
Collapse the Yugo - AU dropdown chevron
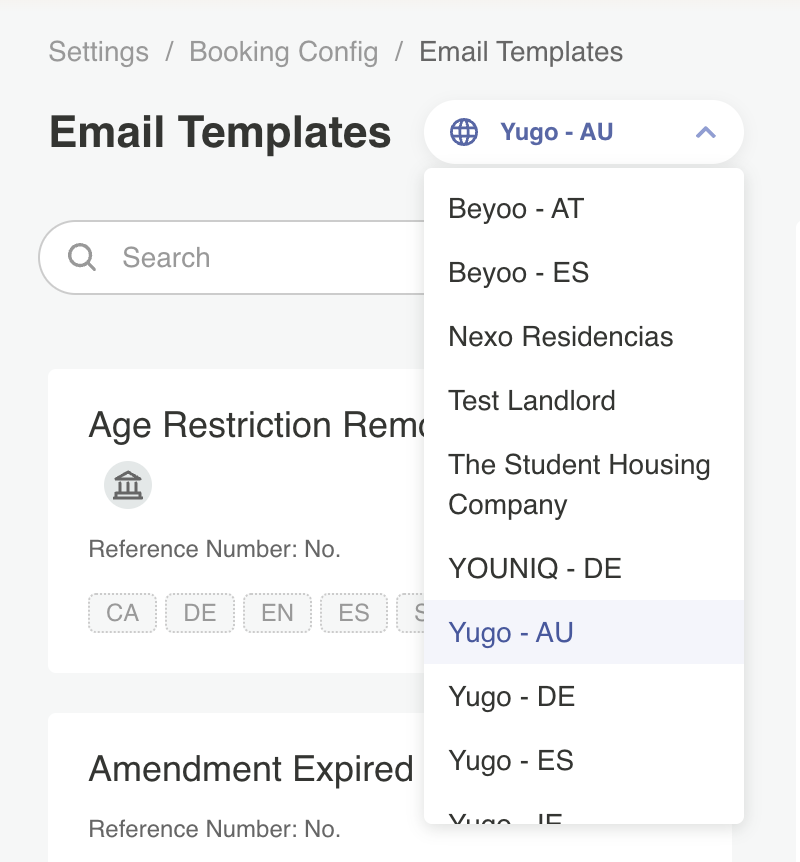tap(705, 132)
